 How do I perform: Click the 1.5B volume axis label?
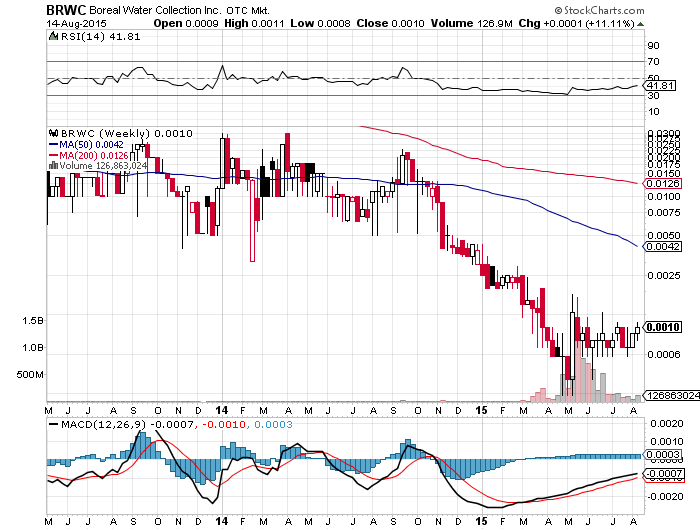tap(33, 321)
